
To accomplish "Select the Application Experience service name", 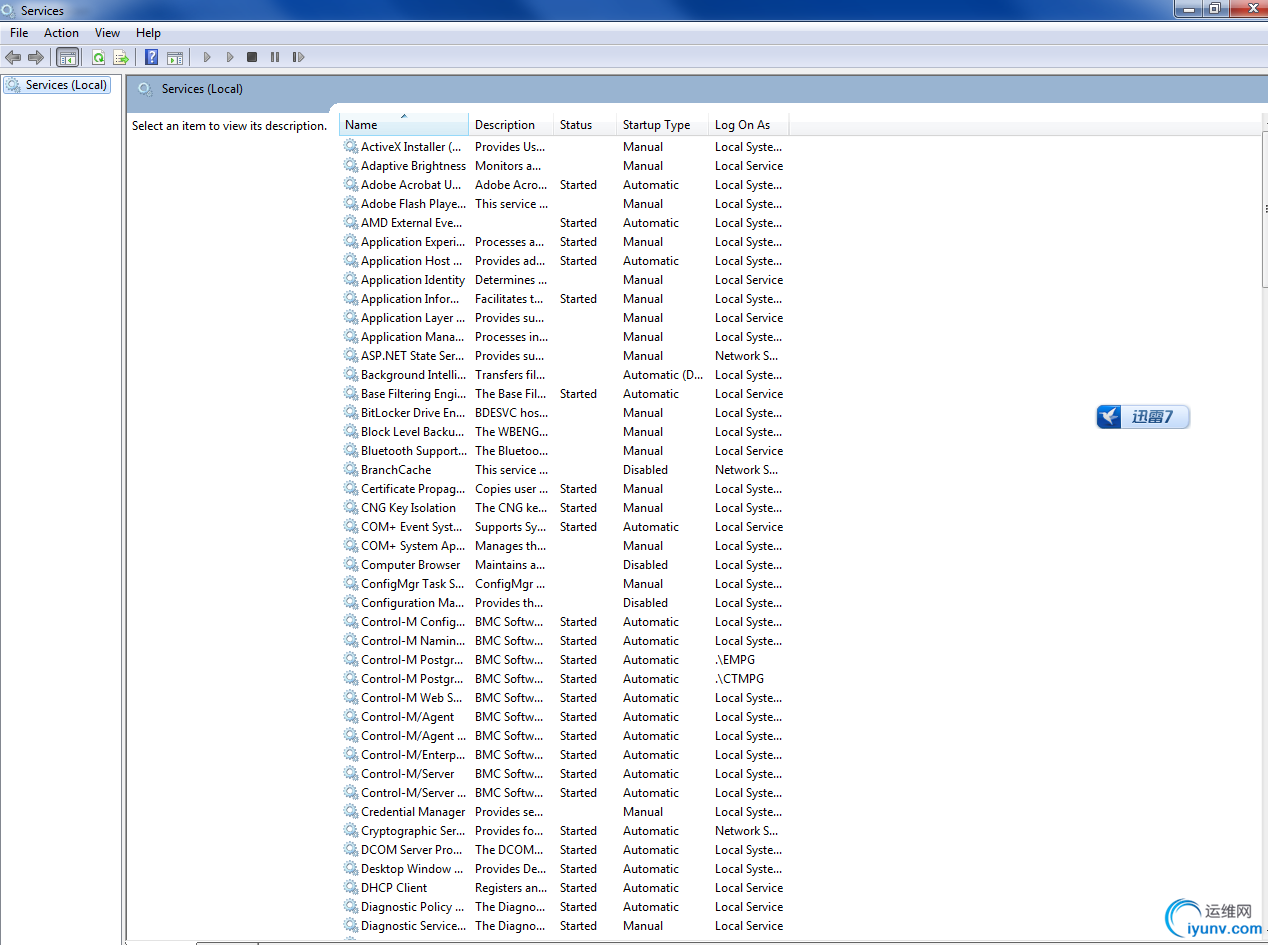I will pyautogui.click(x=413, y=241).
